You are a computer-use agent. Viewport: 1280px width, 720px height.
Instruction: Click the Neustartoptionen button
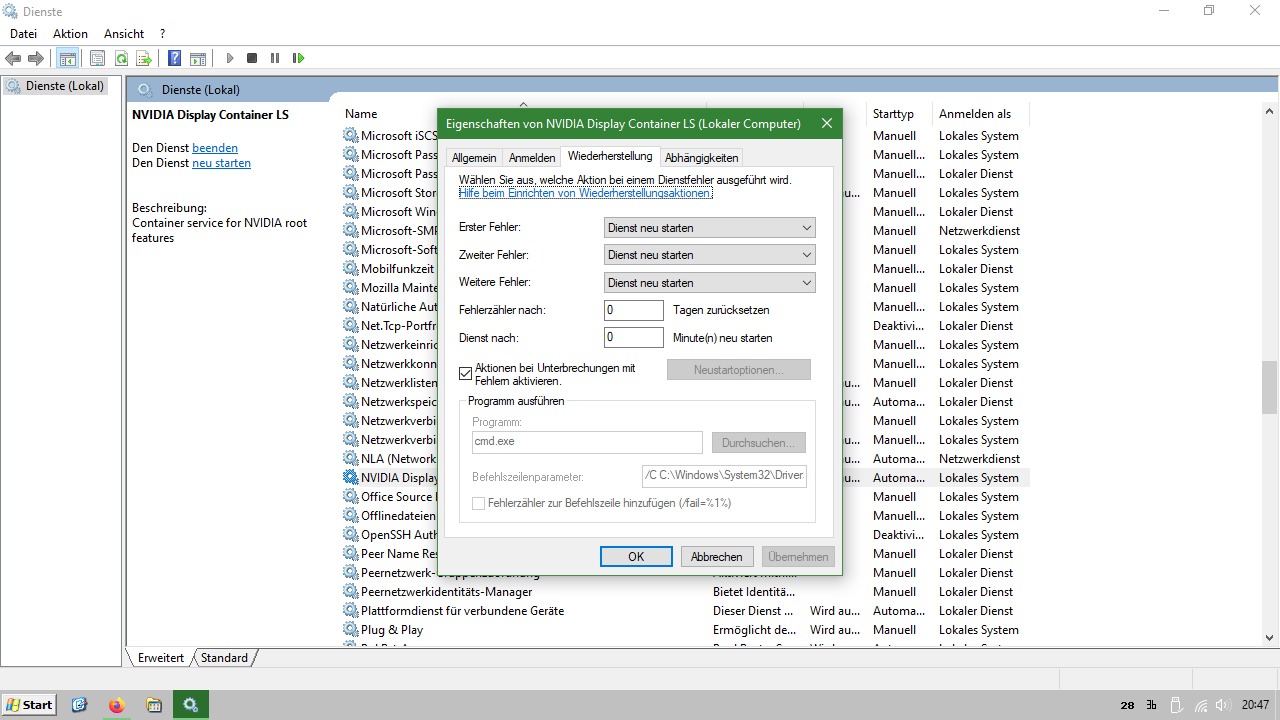[x=739, y=370]
